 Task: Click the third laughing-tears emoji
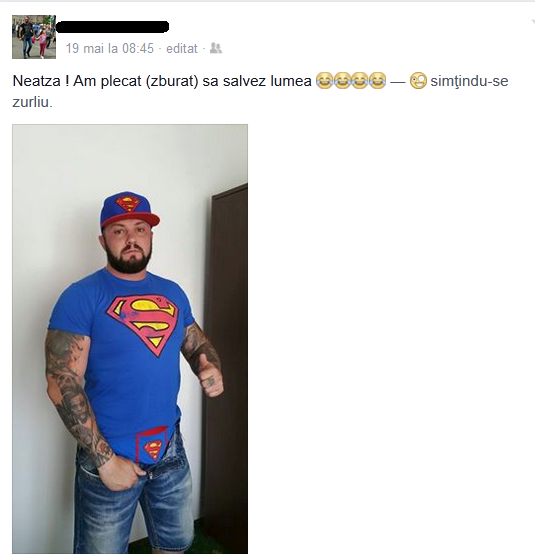359,80
